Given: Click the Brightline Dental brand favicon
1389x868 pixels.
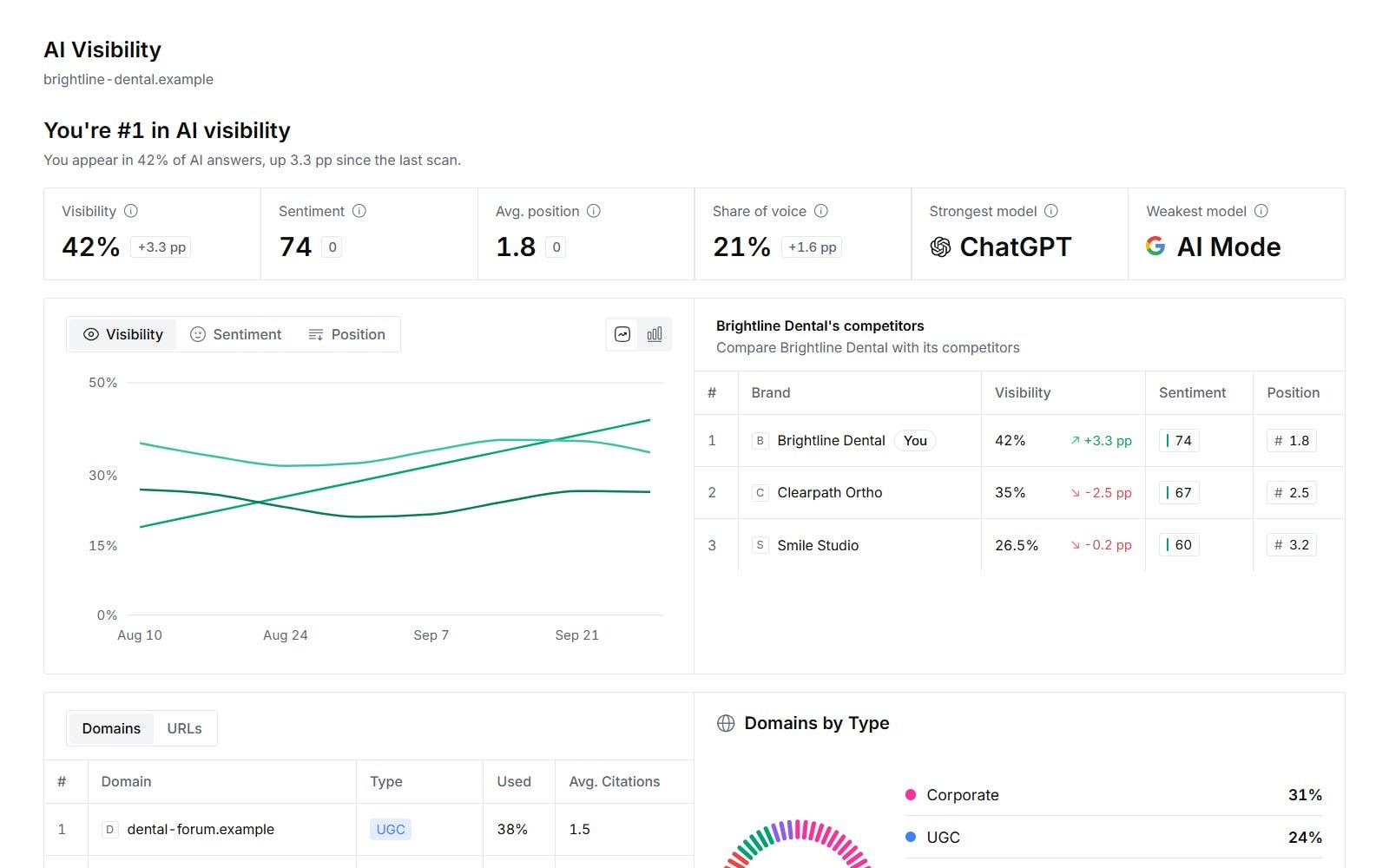Looking at the screenshot, I should (x=760, y=441).
